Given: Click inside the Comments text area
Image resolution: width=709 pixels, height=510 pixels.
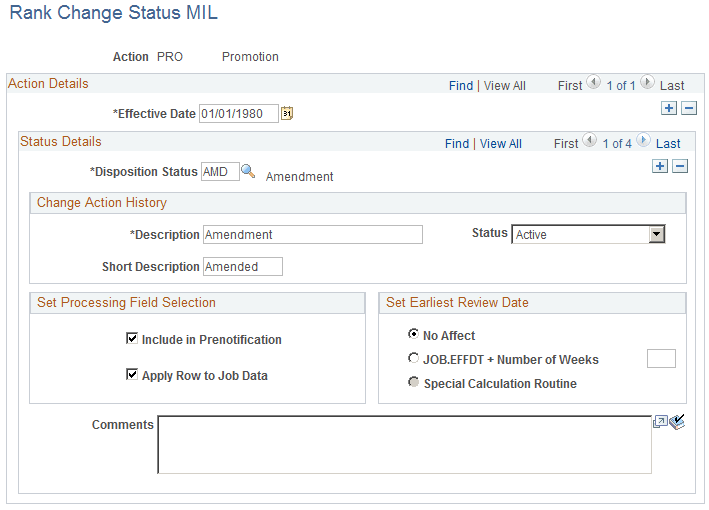Looking at the screenshot, I should click(x=404, y=444).
